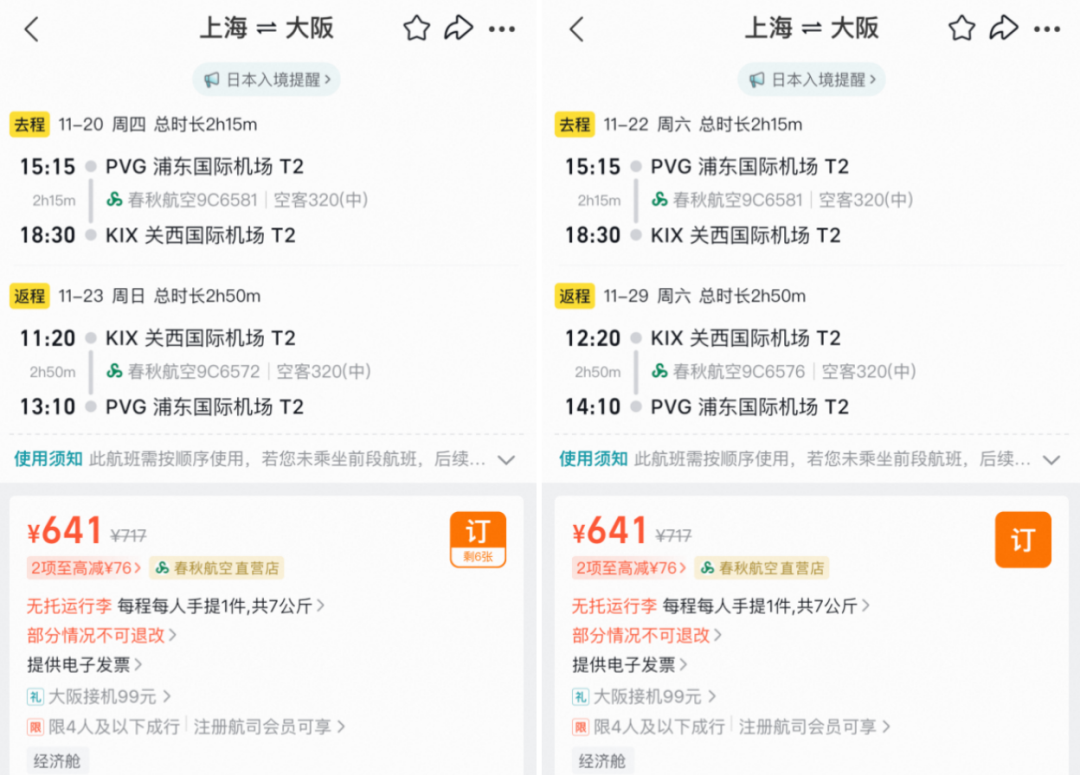Tap 13:10 PVG arrival row

click(162, 407)
